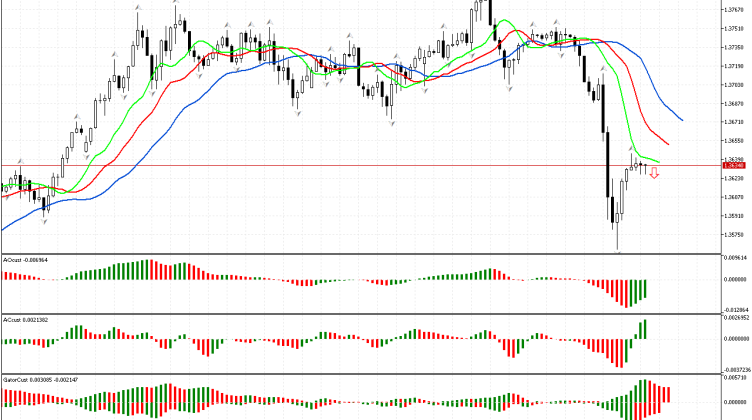The height and width of the screenshot is (420, 752).
Task: Click the tallest green bar ending the ACcust histogram
Action: click(645, 329)
